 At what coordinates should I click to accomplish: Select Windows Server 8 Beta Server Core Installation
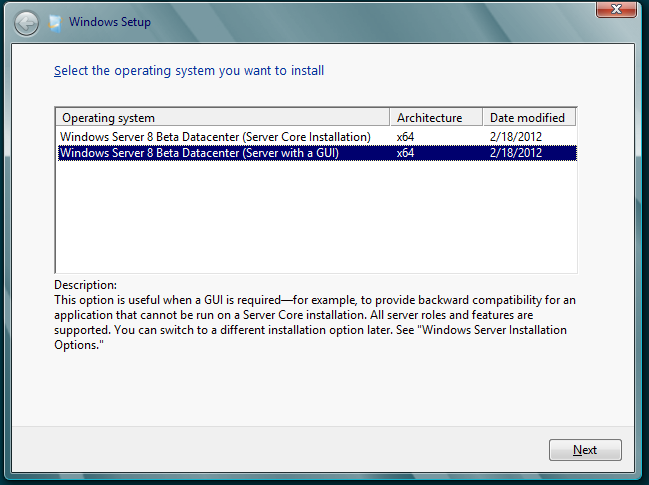coord(317,137)
